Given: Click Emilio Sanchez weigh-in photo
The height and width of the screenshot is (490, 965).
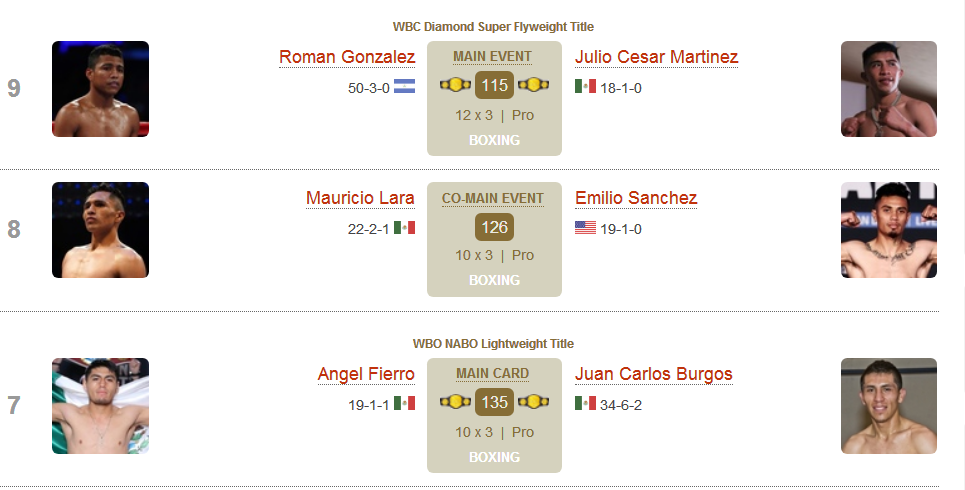Looking at the screenshot, I should click(889, 230).
